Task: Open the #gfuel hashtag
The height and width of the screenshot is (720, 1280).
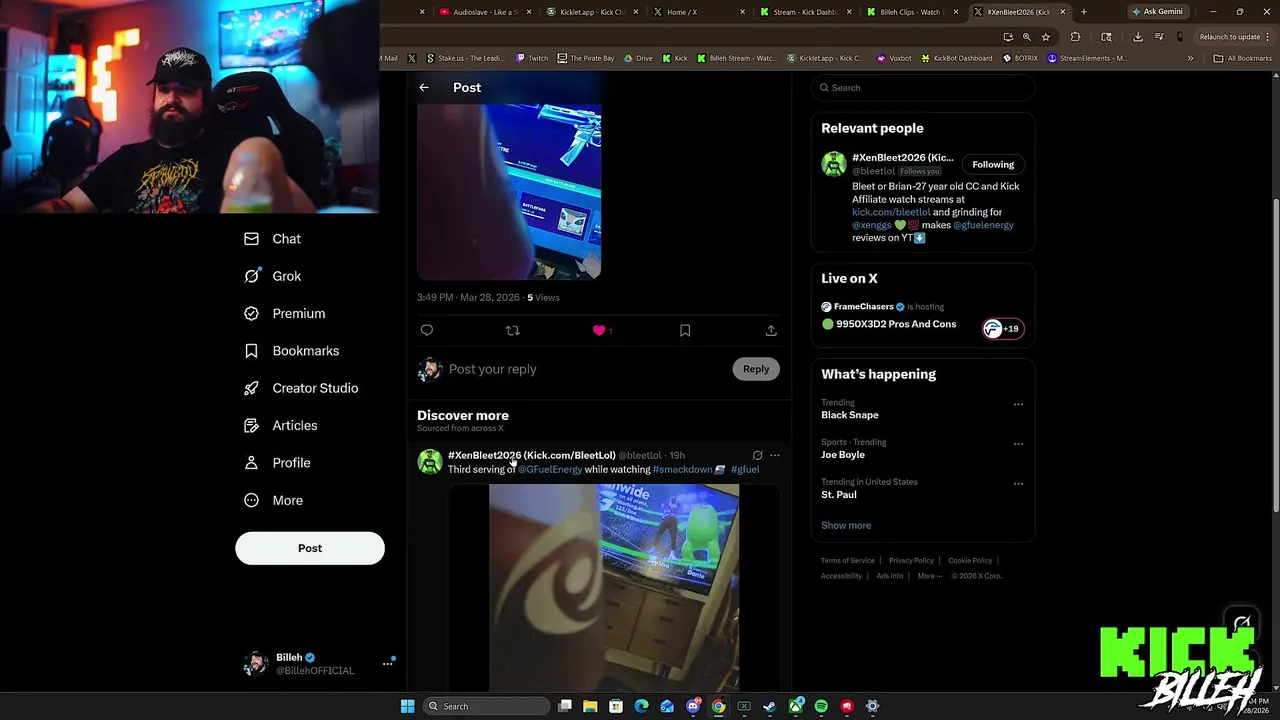Action: pos(745,469)
